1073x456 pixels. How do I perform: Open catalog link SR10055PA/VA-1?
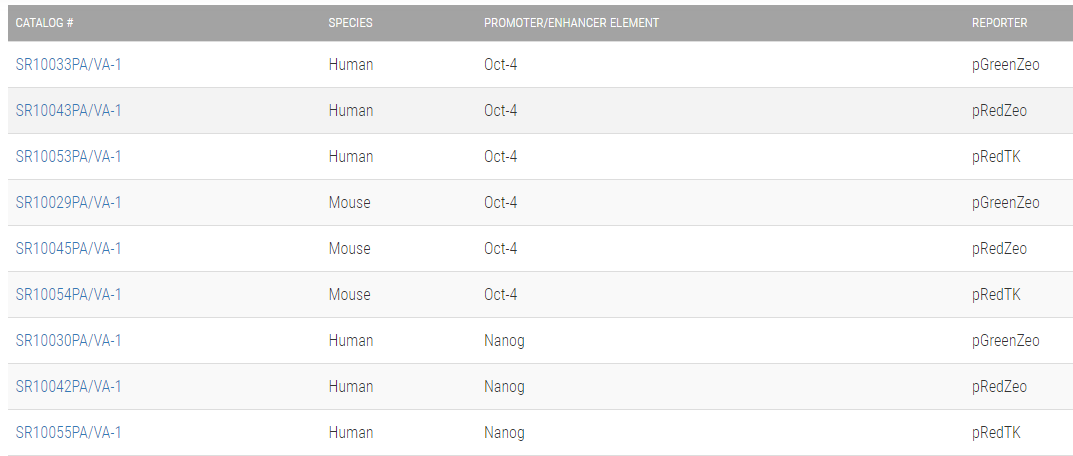69,433
